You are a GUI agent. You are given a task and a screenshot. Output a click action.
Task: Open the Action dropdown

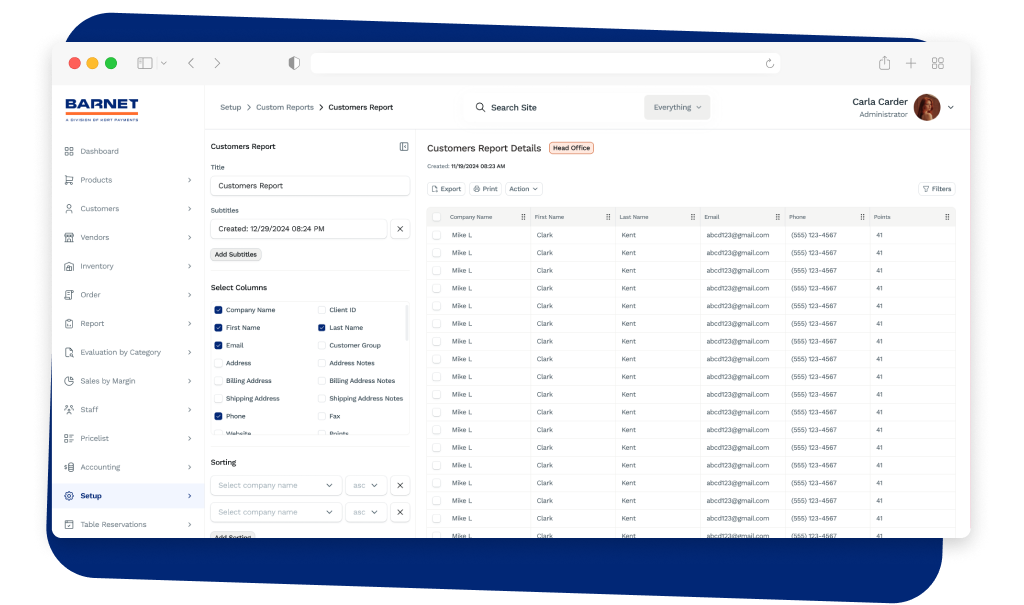(523, 189)
